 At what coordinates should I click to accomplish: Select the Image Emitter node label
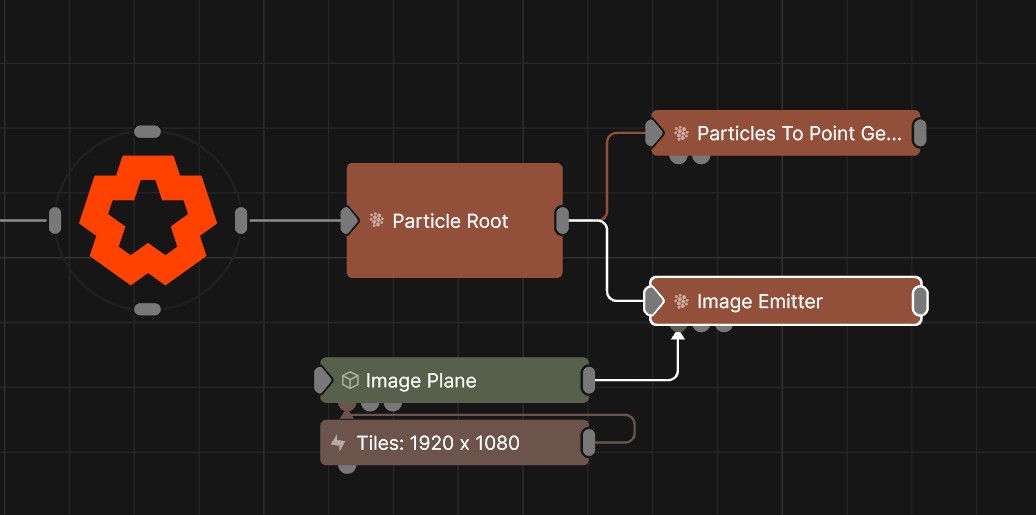(x=759, y=301)
